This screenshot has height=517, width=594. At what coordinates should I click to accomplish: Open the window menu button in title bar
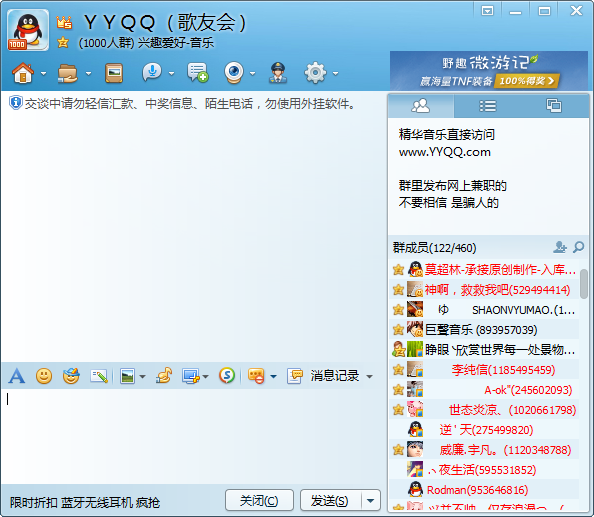click(x=487, y=11)
